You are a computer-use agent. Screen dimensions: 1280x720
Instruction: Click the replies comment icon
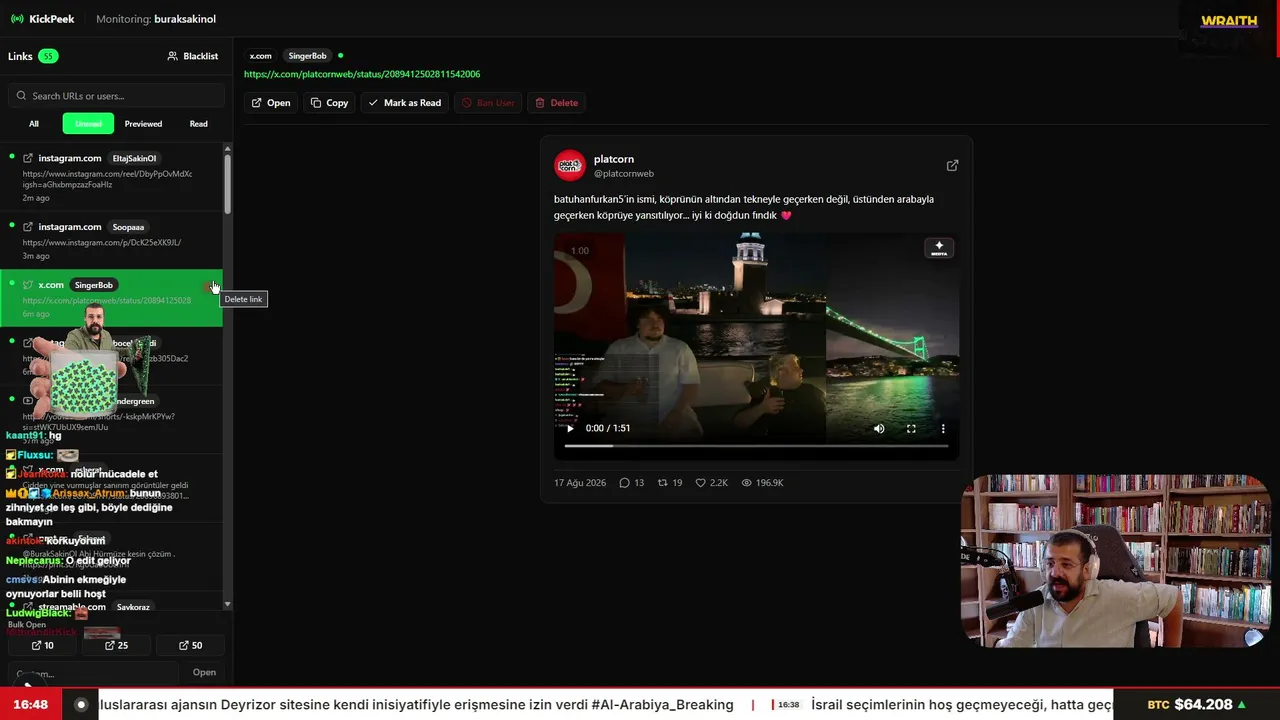pos(624,483)
